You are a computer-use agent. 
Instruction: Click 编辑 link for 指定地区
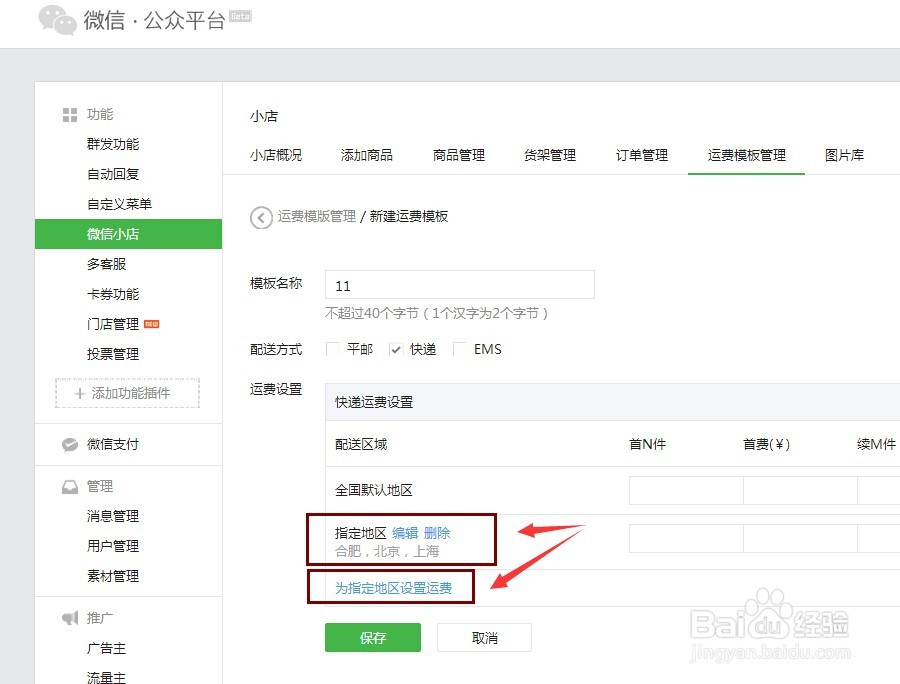coord(405,533)
